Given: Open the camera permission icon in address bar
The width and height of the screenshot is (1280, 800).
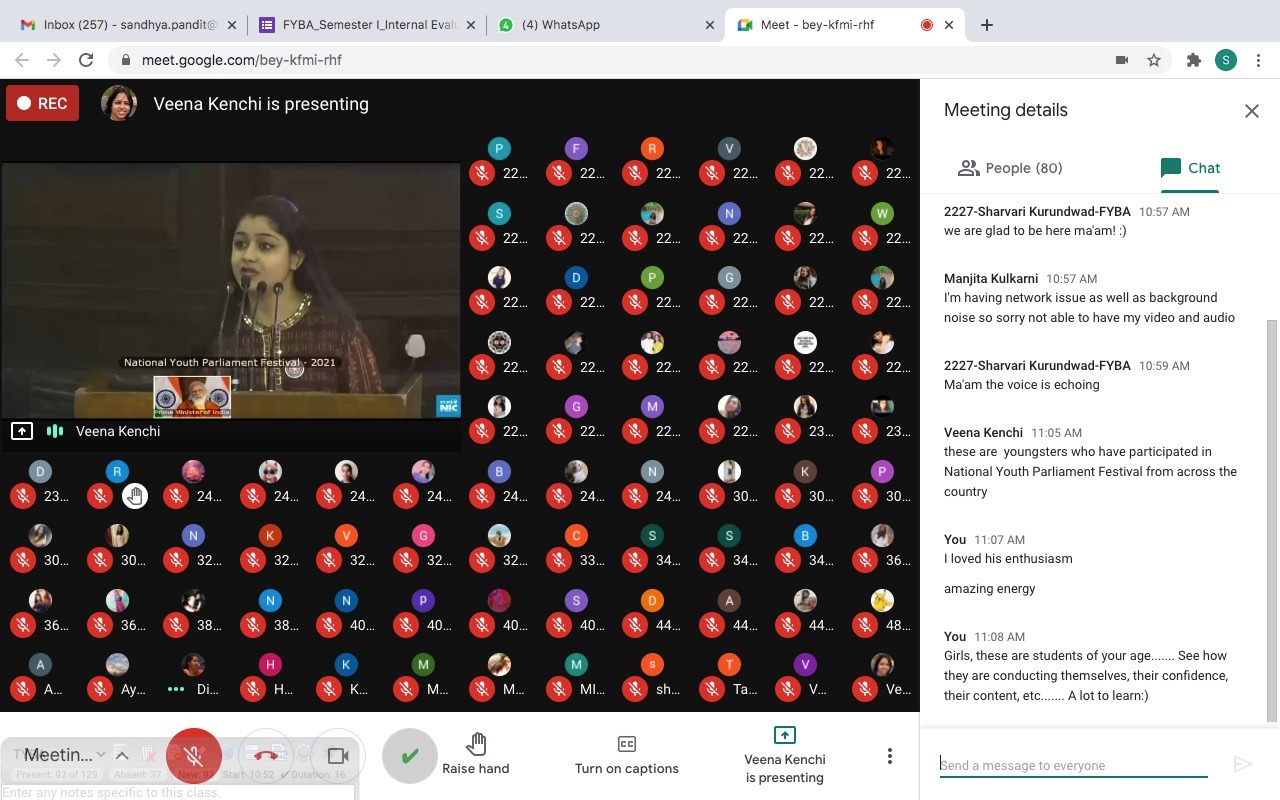Looking at the screenshot, I should pyautogui.click(x=1122, y=60).
